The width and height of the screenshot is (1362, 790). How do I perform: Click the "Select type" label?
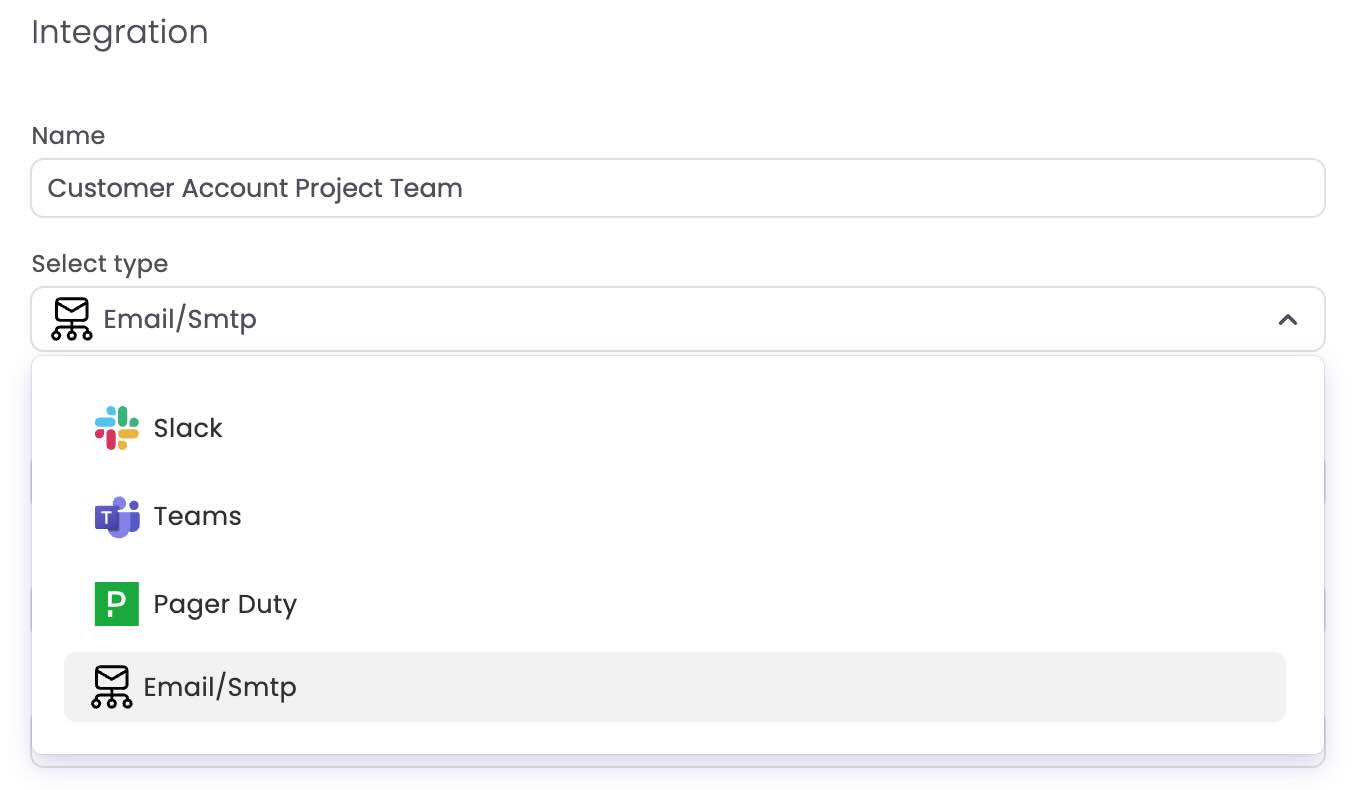(100, 264)
